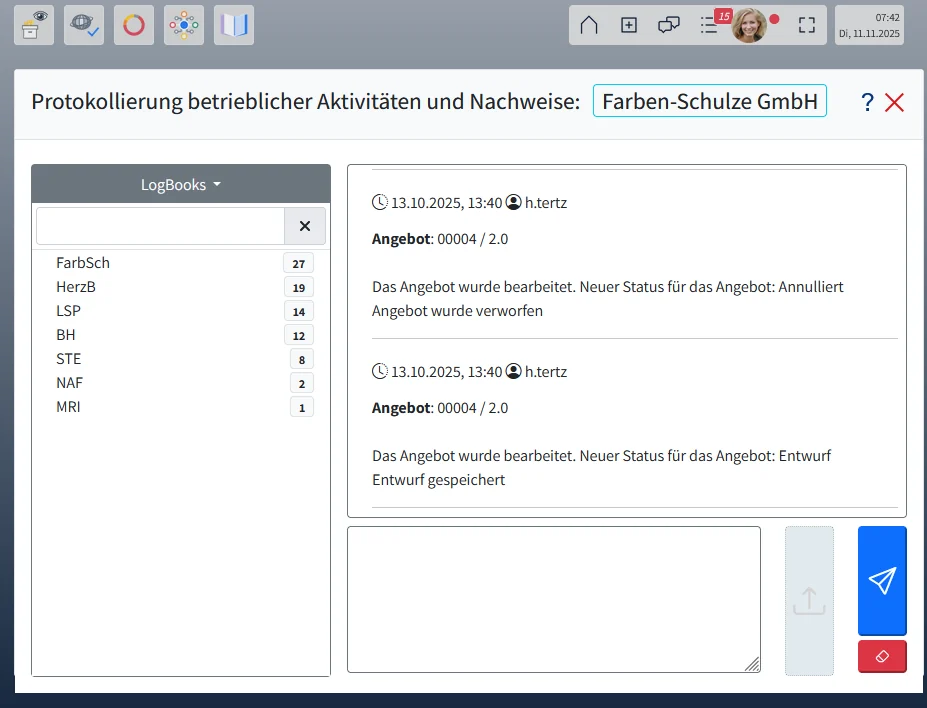Click the globe with checkmark icon

point(83,24)
